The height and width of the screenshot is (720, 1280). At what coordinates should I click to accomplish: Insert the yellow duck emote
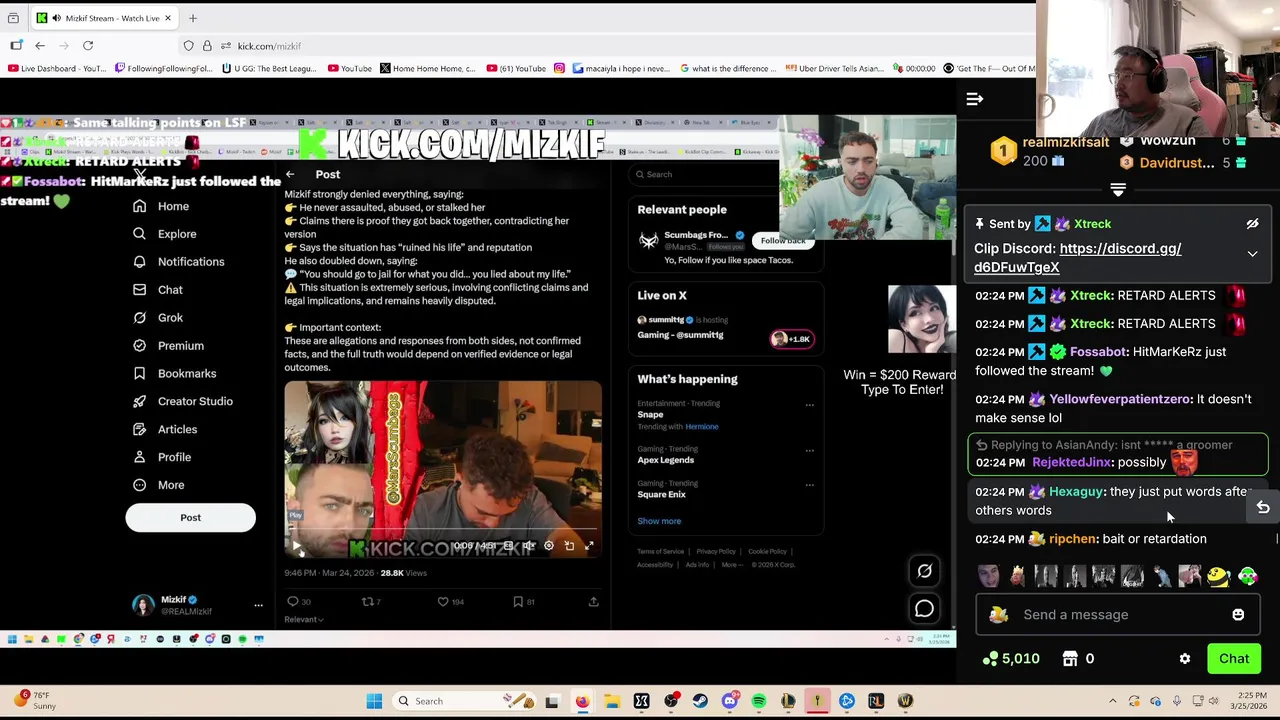click(1218, 576)
